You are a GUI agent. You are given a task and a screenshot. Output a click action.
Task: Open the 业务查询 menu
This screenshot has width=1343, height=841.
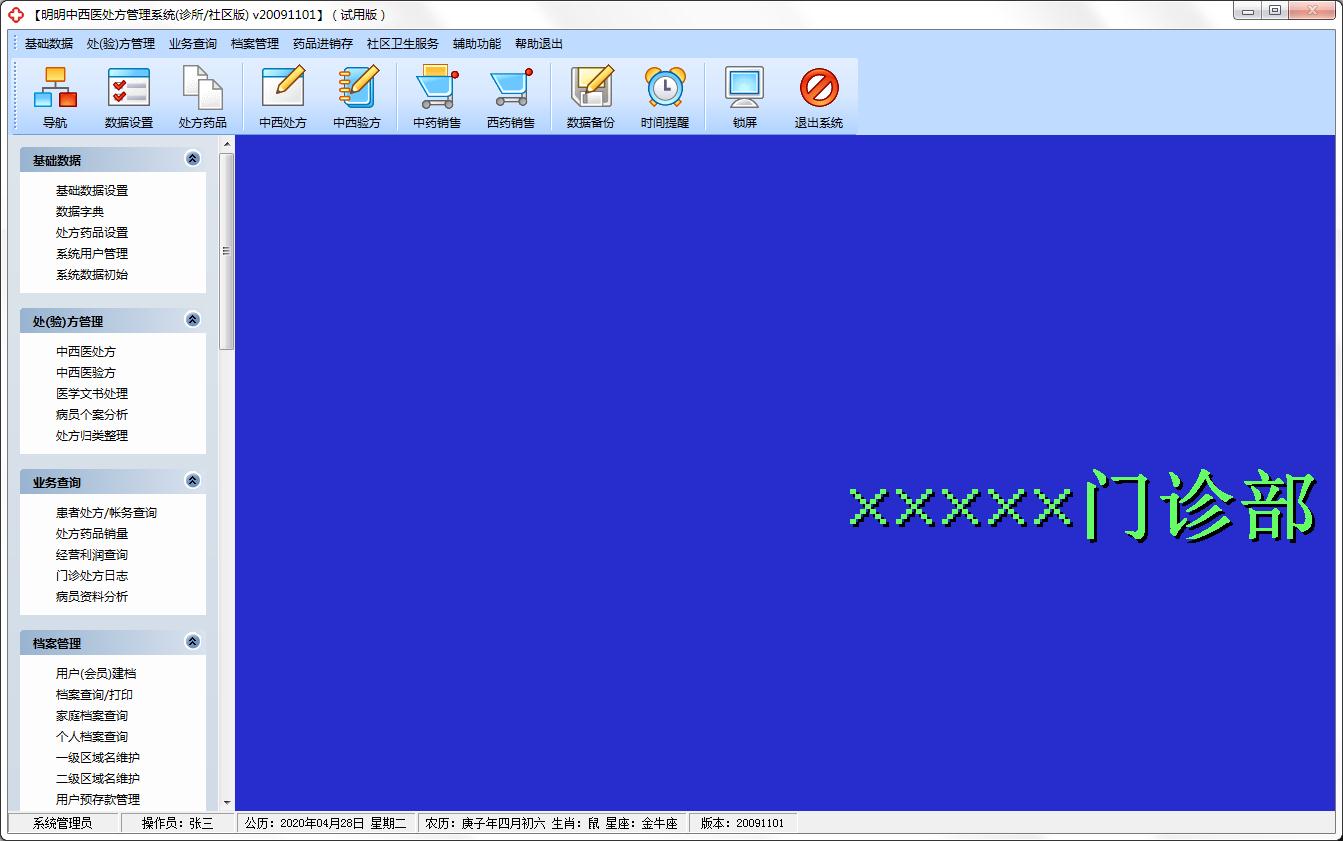coord(193,44)
